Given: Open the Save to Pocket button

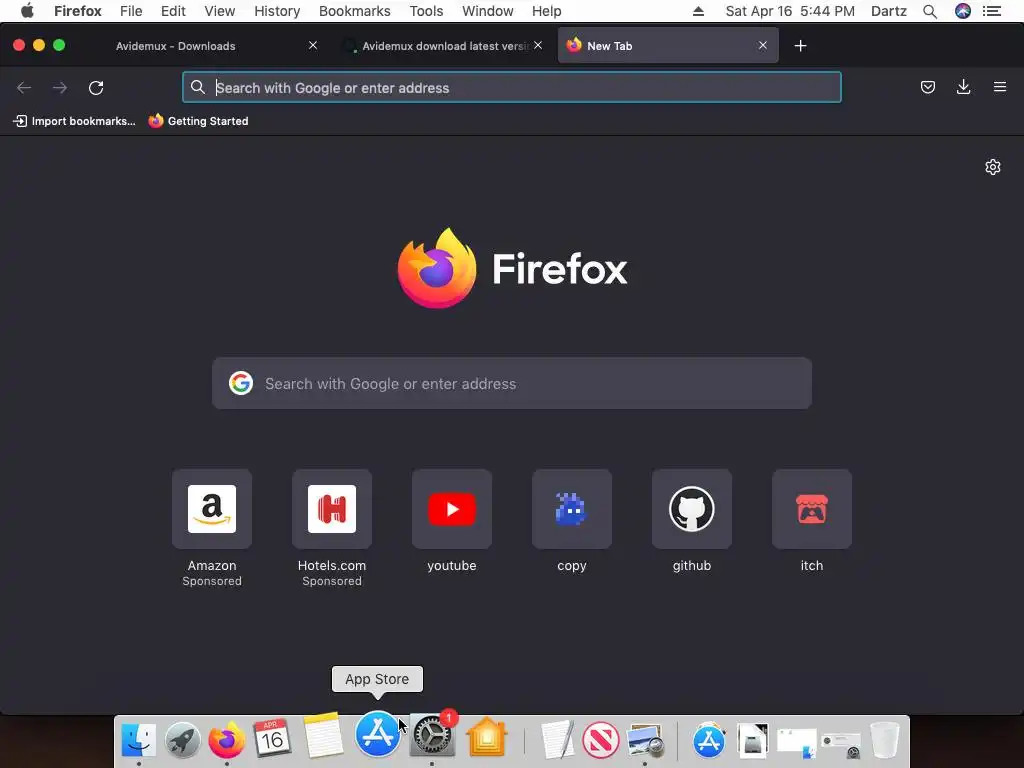Looking at the screenshot, I should [928, 87].
